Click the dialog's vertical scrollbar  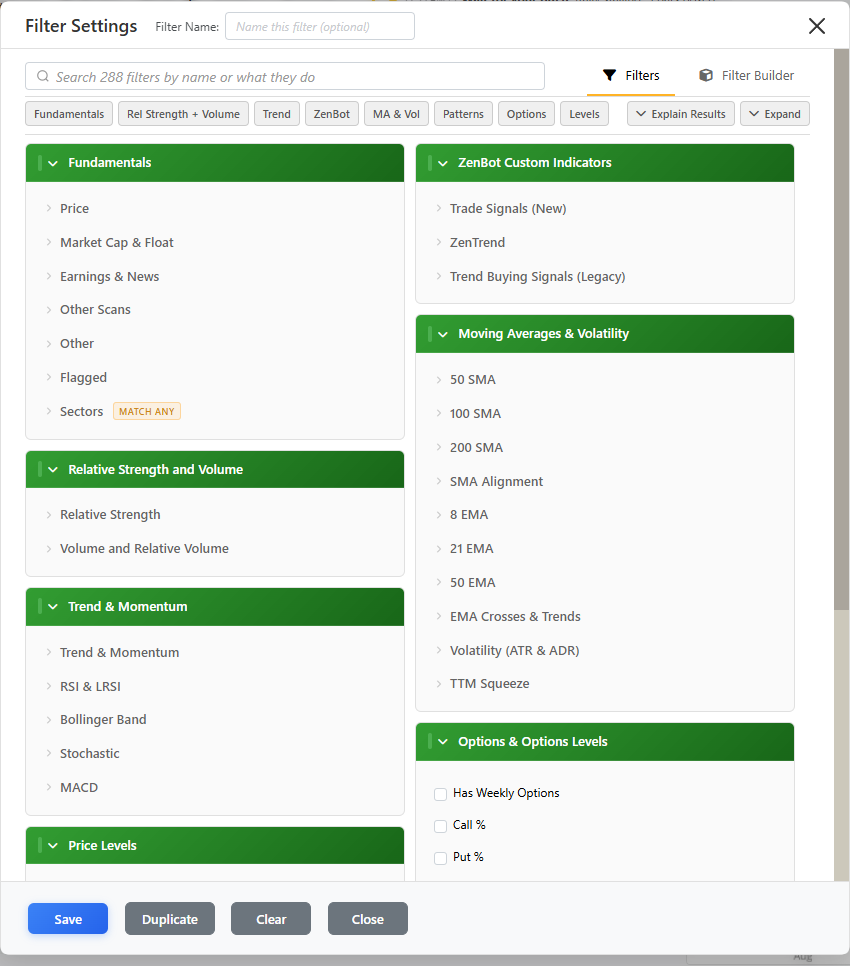click(x=841, y=329)
